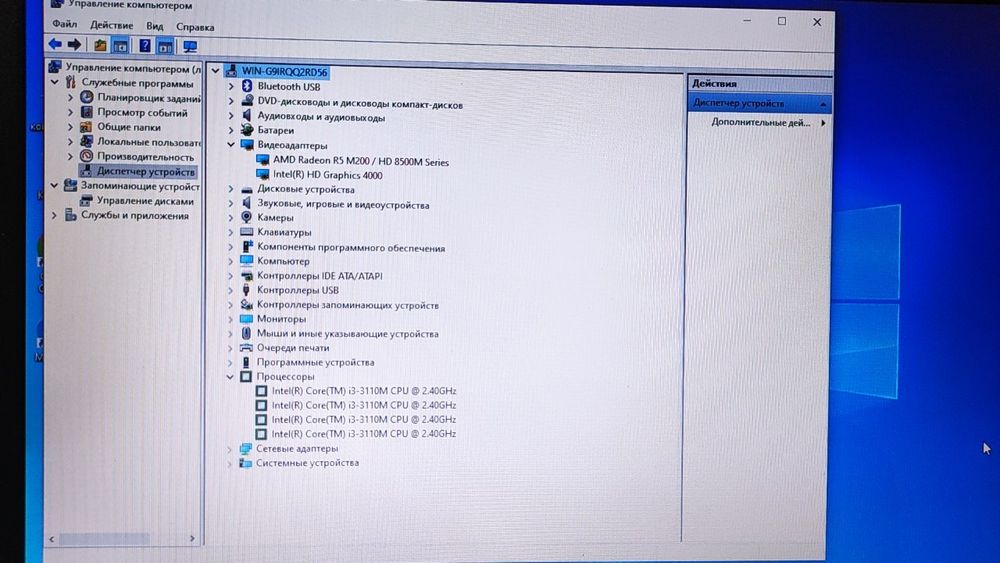This screenshot has height=563, width=1000.
Task: Expand the Bluetooth USB node
Action: [x=232, y=86]
